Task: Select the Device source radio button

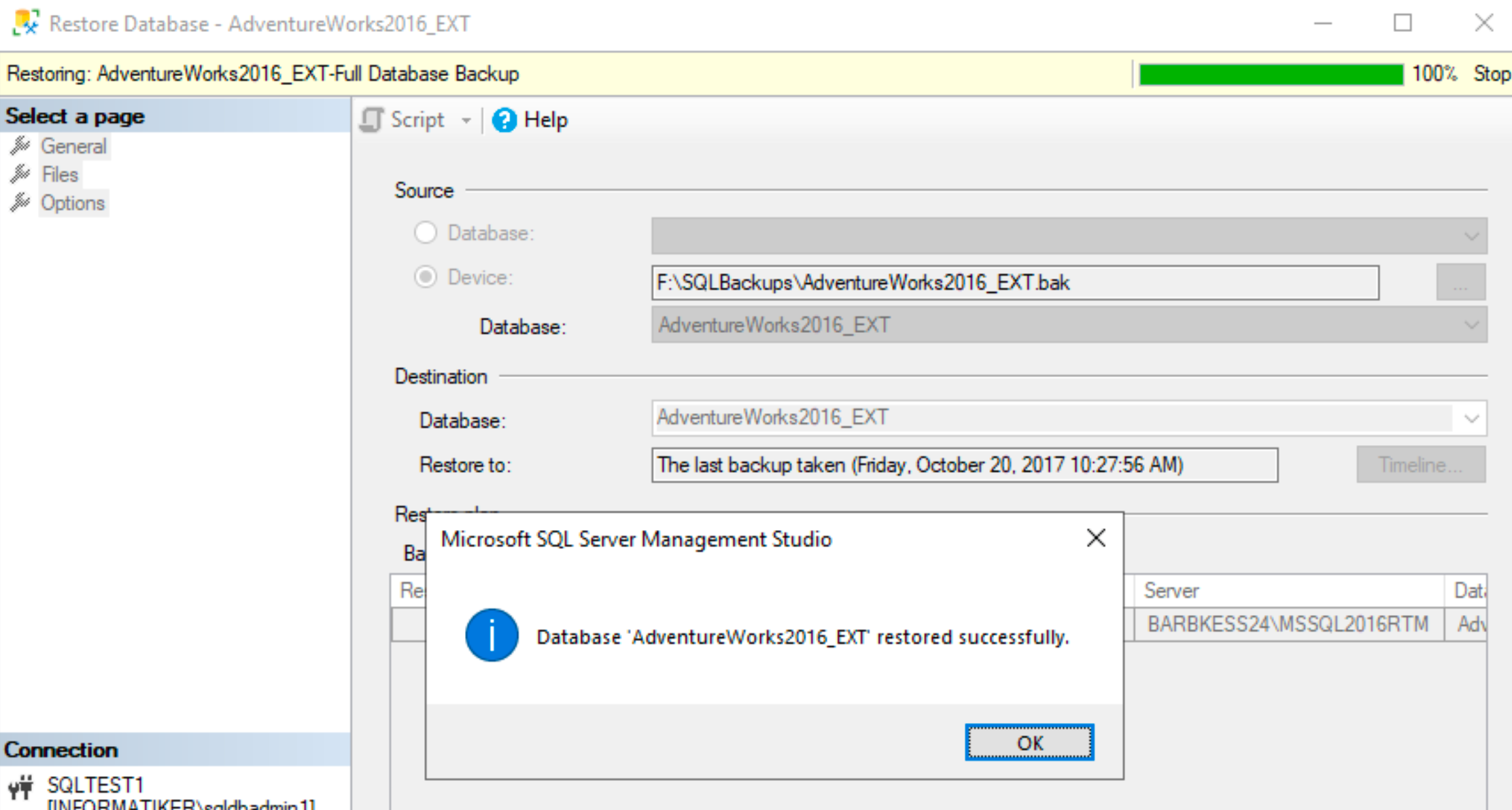Action: pos(426,277)
